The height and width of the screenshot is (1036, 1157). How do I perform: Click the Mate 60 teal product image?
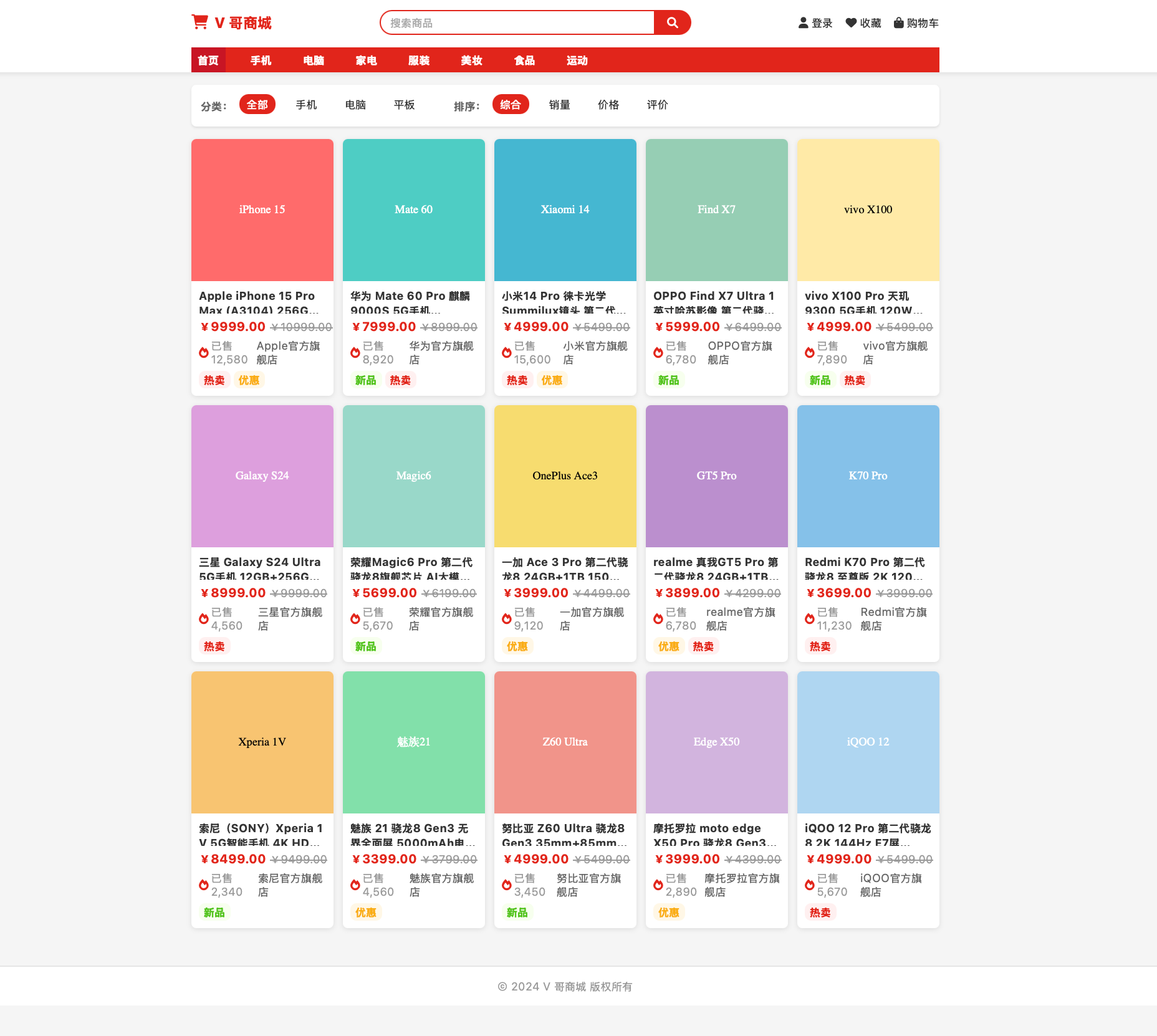point(414,210)
